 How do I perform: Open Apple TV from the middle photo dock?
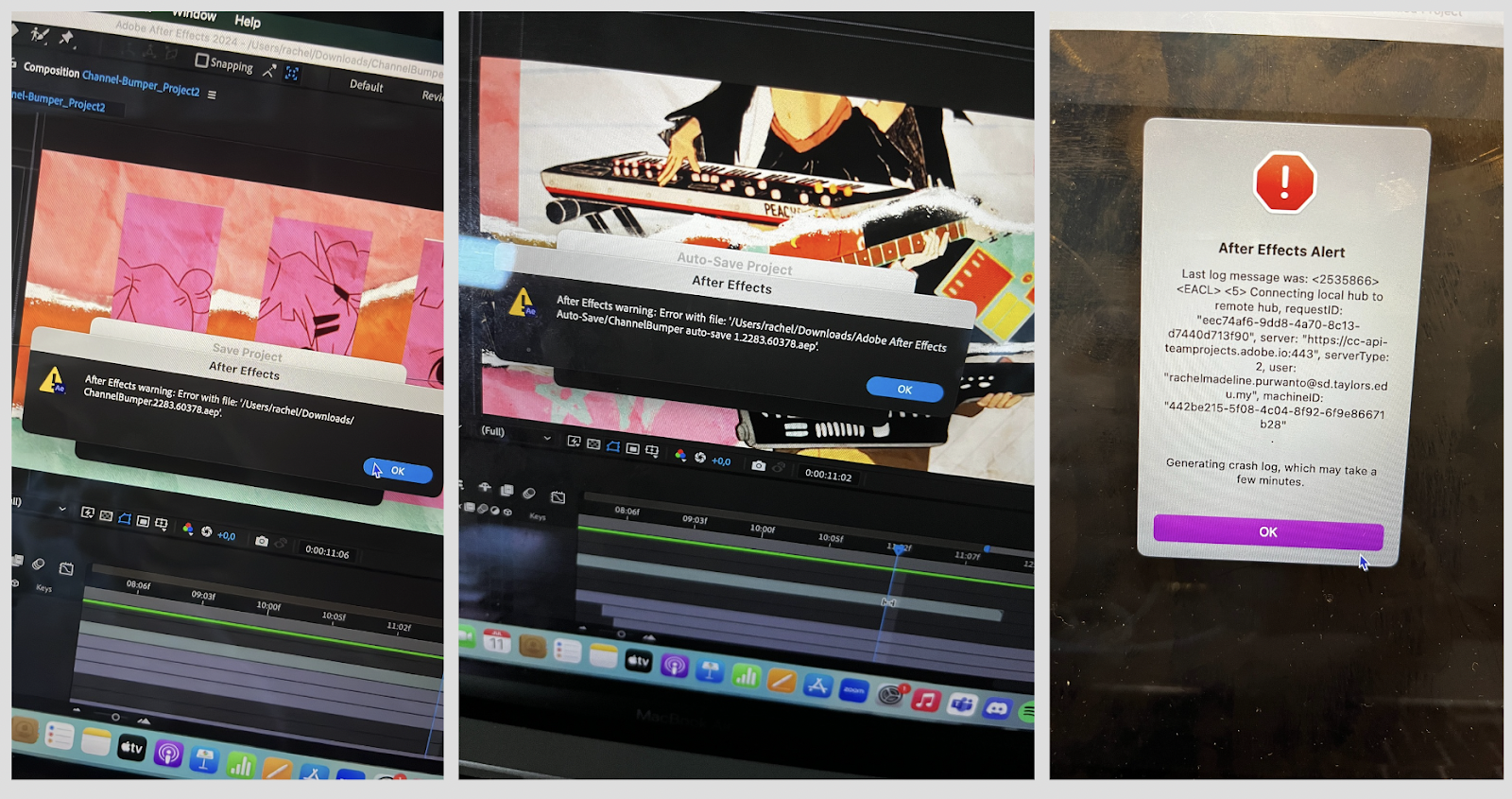click(639, 661)
